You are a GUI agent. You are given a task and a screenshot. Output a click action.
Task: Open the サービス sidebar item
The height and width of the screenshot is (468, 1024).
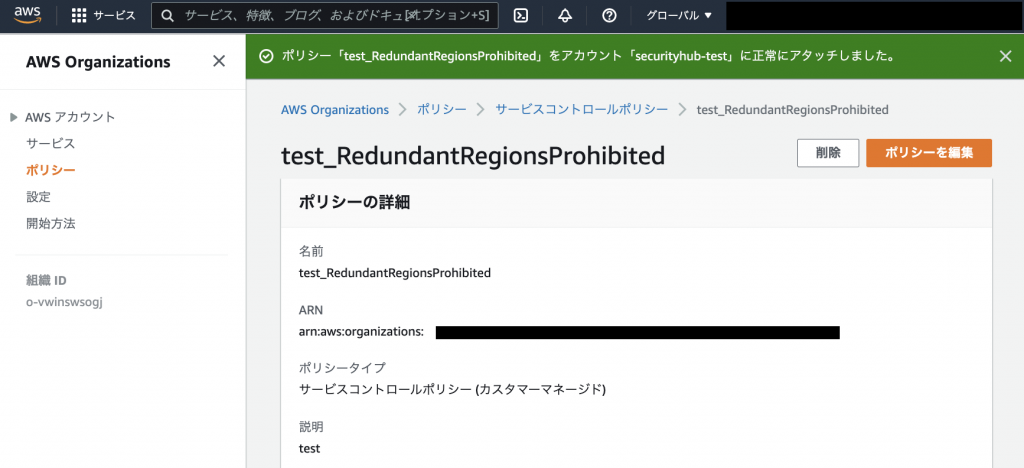coord(50,144)
